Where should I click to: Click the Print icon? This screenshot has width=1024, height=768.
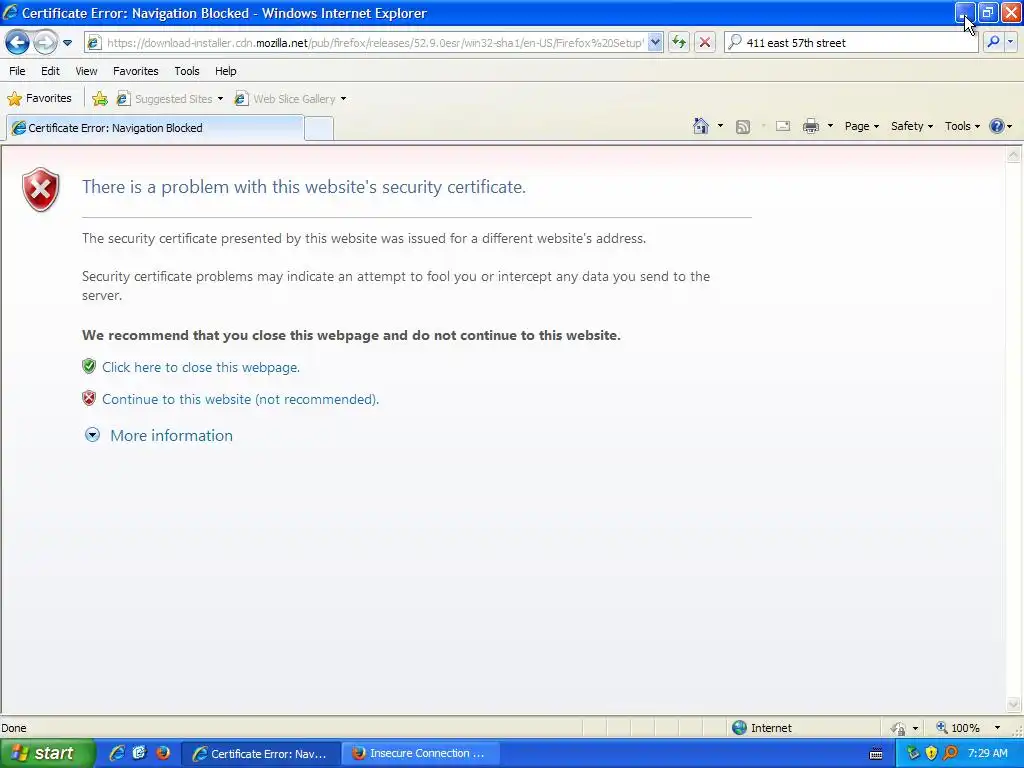click(810, 126)
